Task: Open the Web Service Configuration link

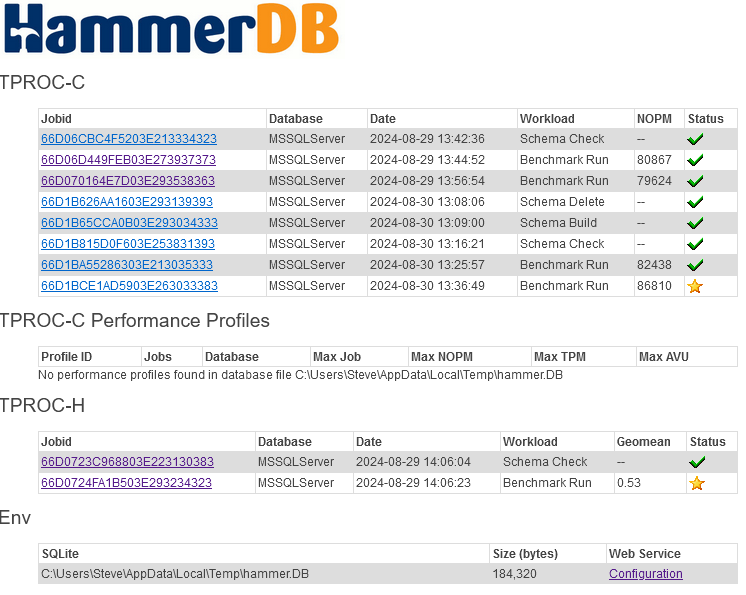Action: click(x=646, y=574)
